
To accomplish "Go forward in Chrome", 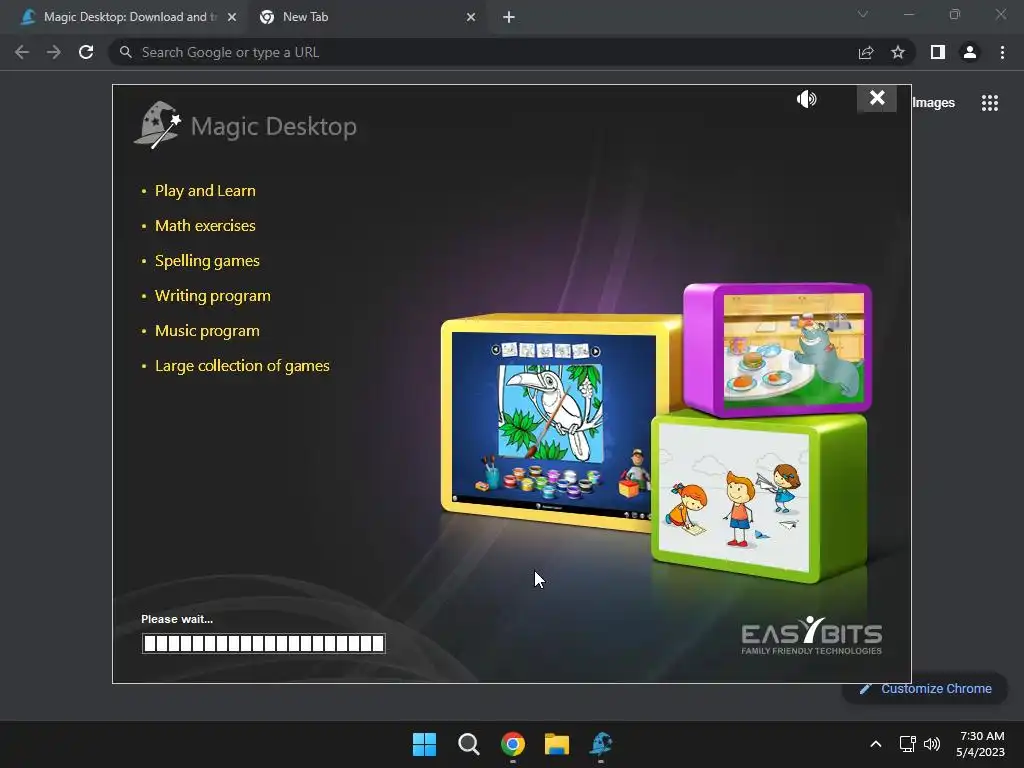I will pos(54,52).
